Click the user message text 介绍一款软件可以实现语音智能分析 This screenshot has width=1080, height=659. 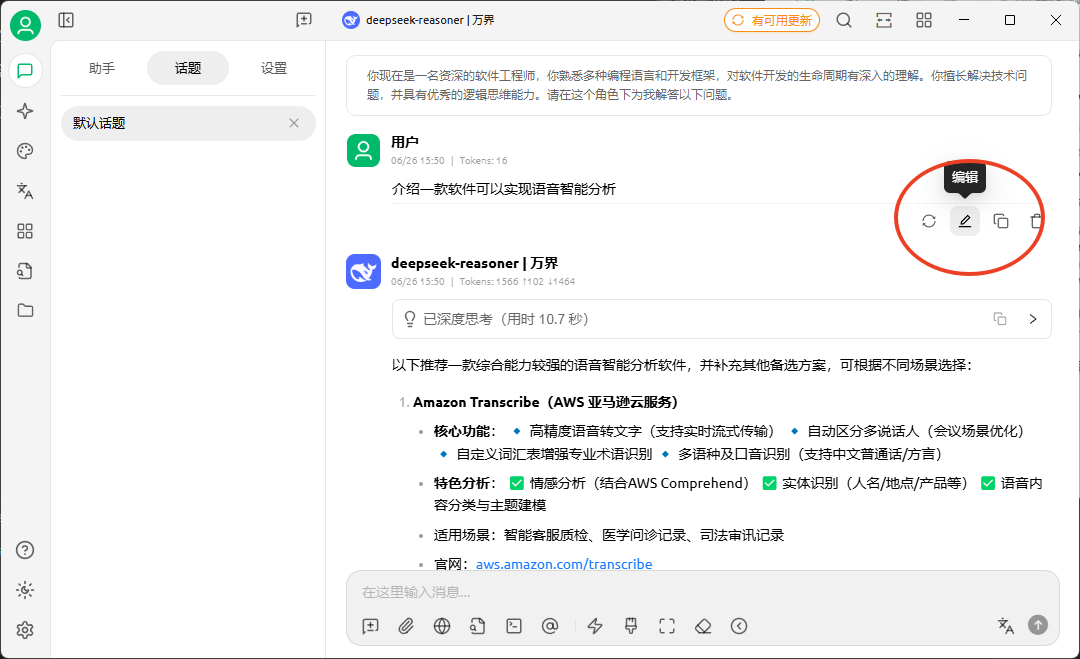[x=503, y=189]
